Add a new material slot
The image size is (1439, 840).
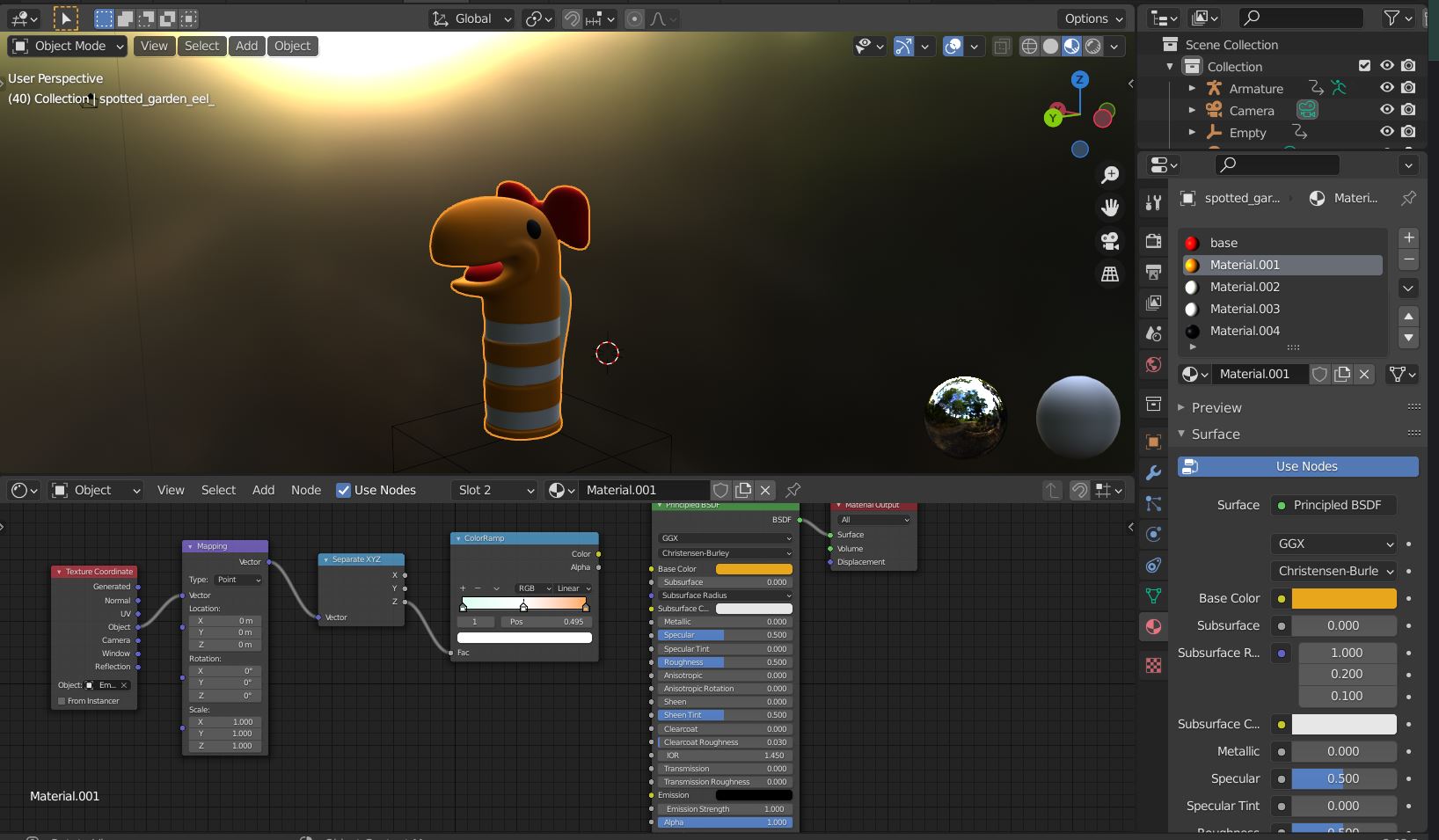point(1408,237)
